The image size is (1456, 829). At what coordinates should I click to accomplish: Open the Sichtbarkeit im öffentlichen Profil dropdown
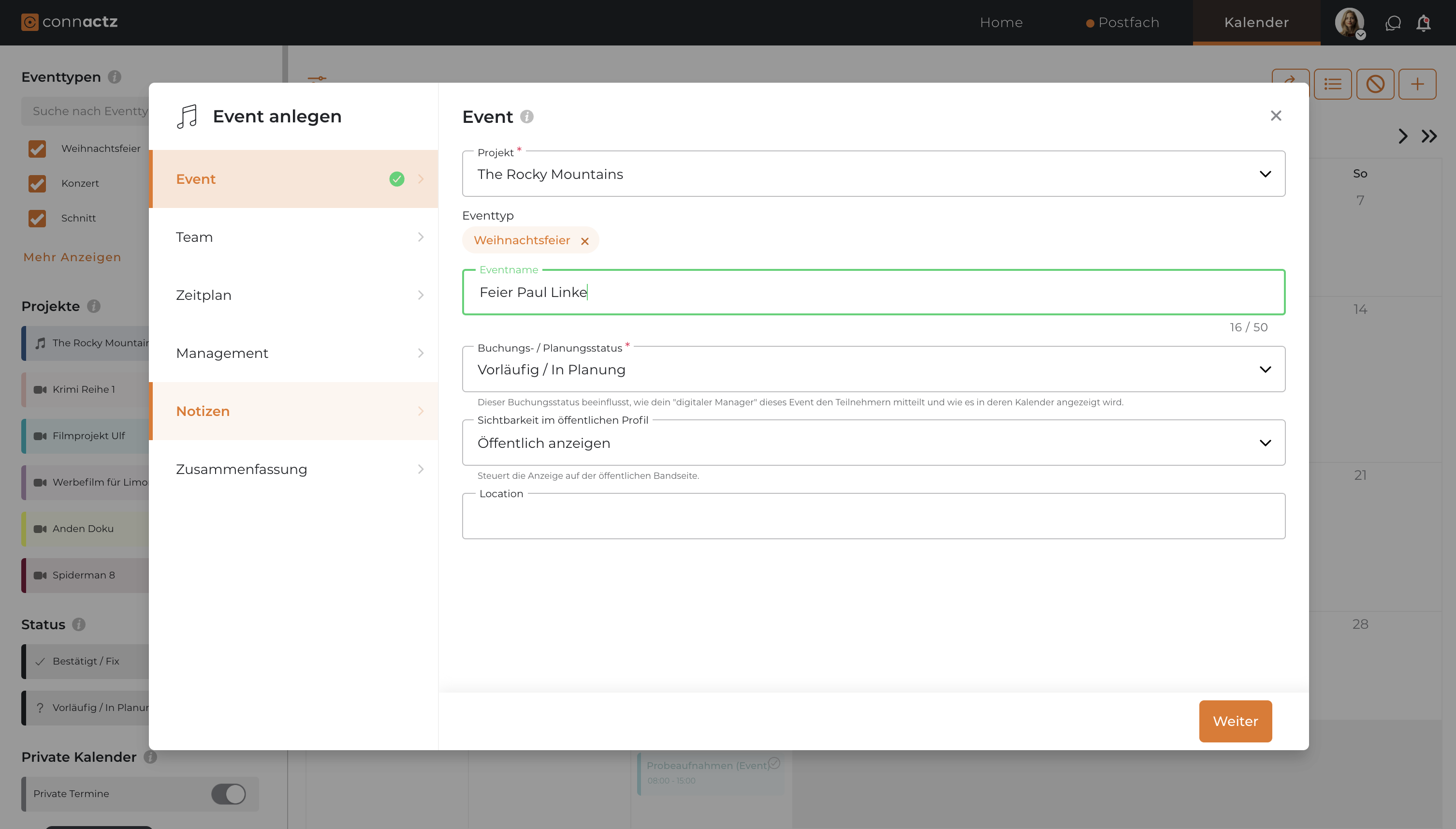coord(873,443)
